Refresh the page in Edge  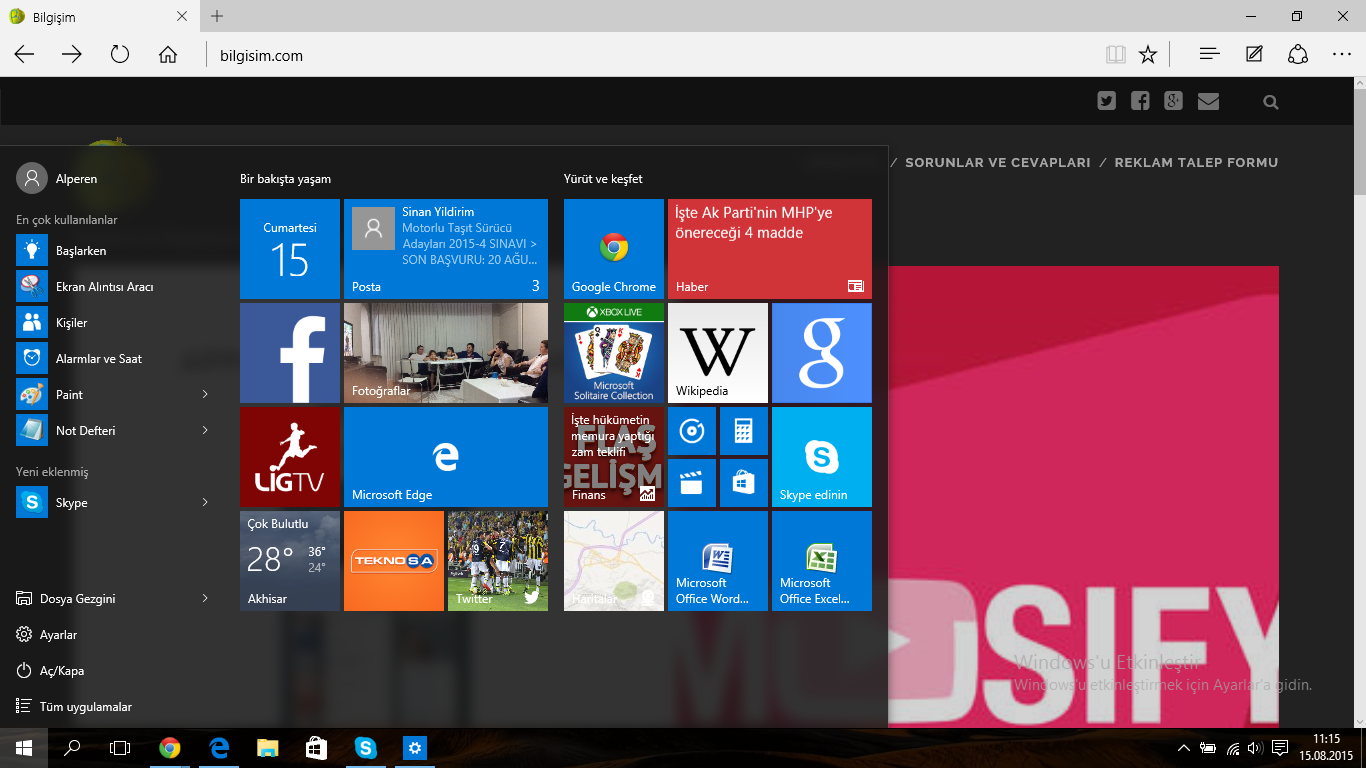pyautogui.click(x=120, y=55)
